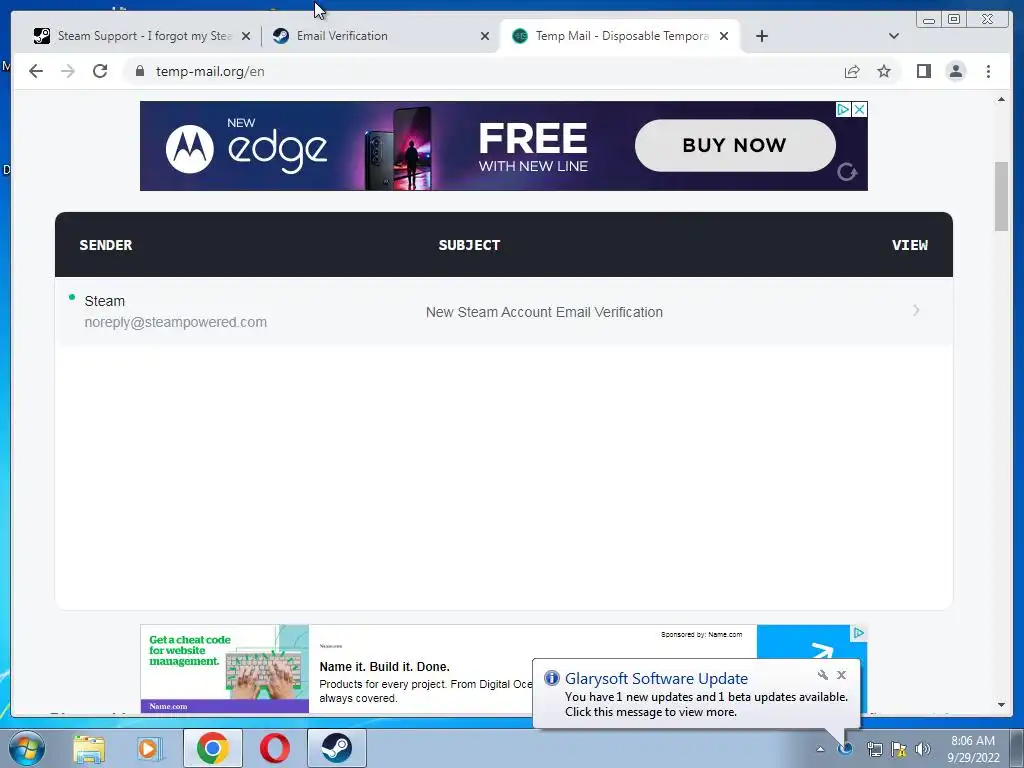Click the network tray icon

pos(874,749)
